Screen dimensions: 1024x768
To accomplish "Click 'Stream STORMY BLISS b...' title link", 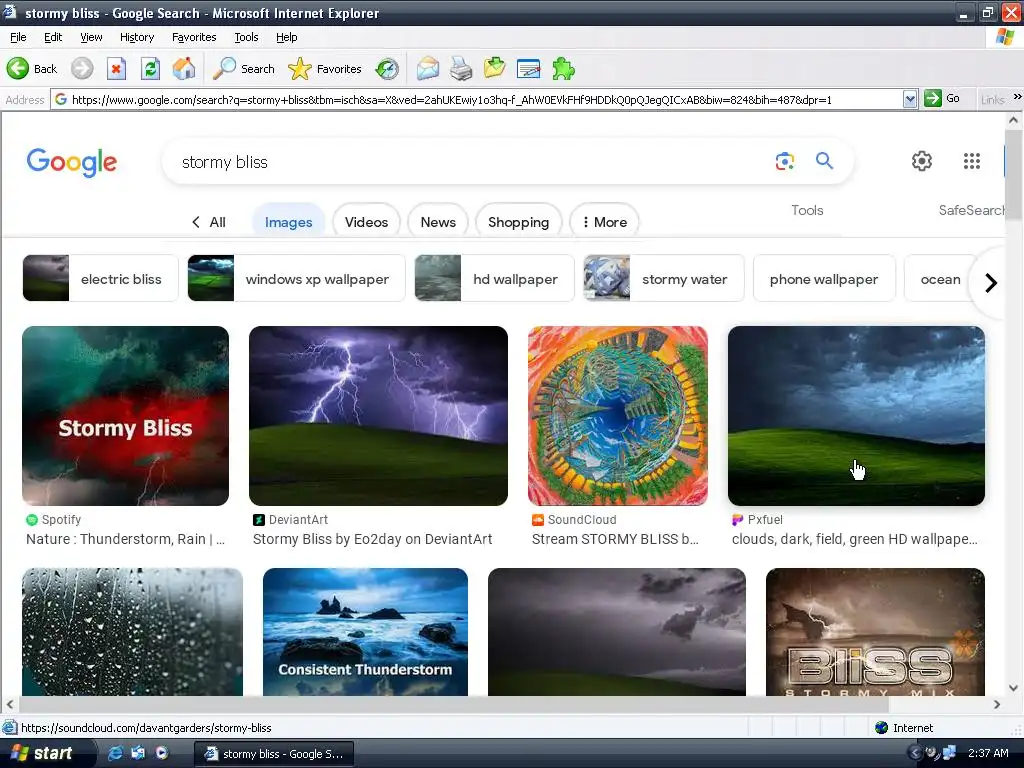I will (x=615, y=539).
